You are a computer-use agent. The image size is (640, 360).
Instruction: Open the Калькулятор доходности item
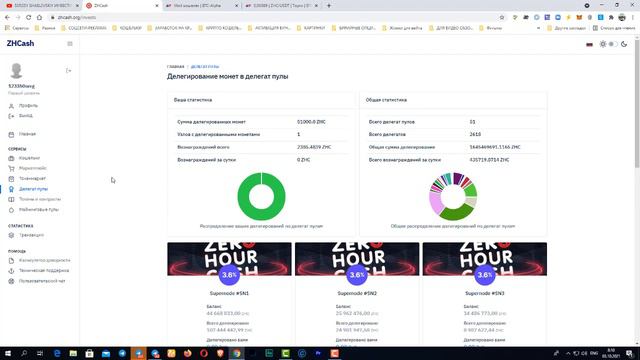[x=44, y=260]
